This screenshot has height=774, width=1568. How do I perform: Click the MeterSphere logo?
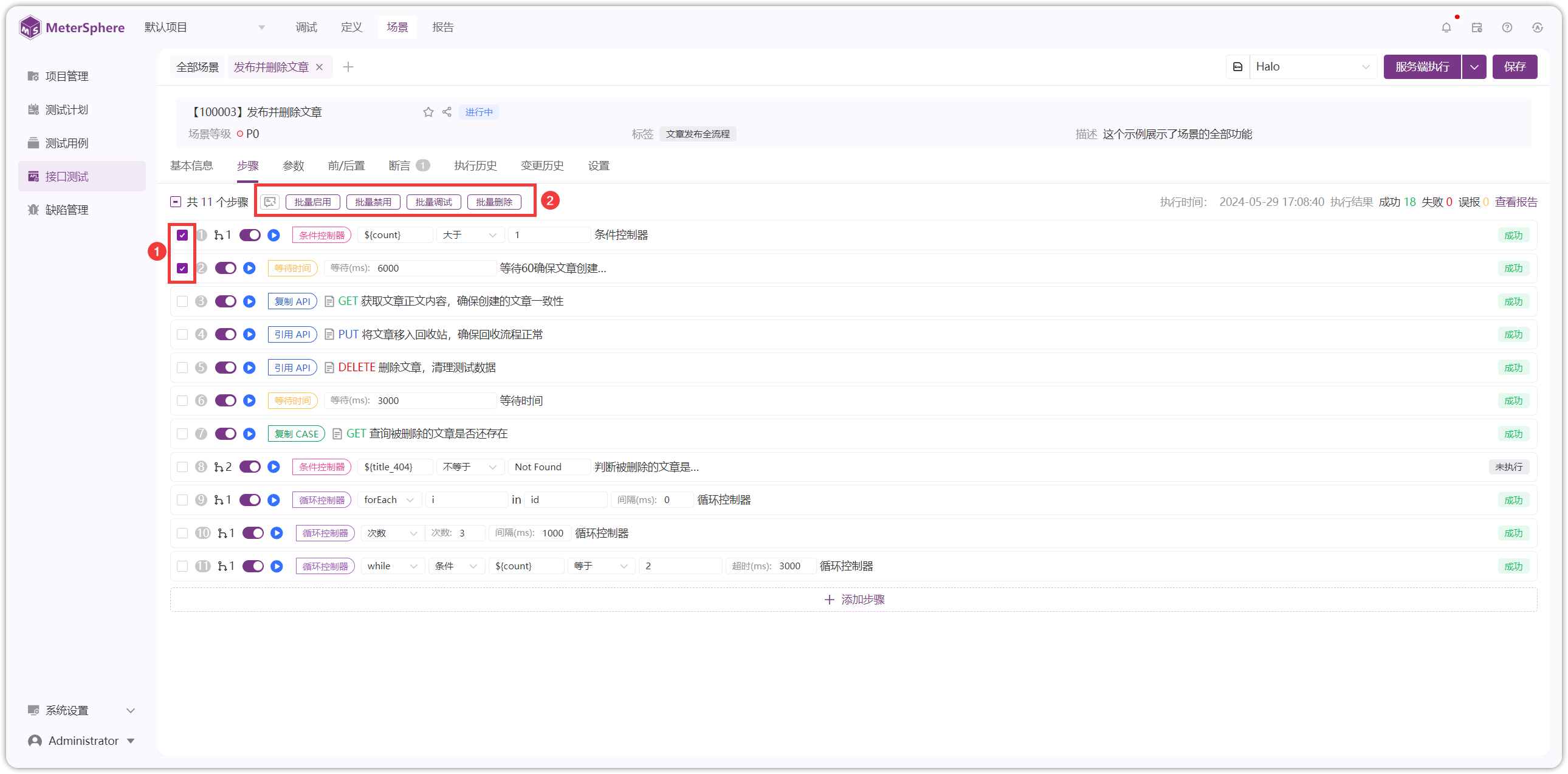[x=72, y=27]
